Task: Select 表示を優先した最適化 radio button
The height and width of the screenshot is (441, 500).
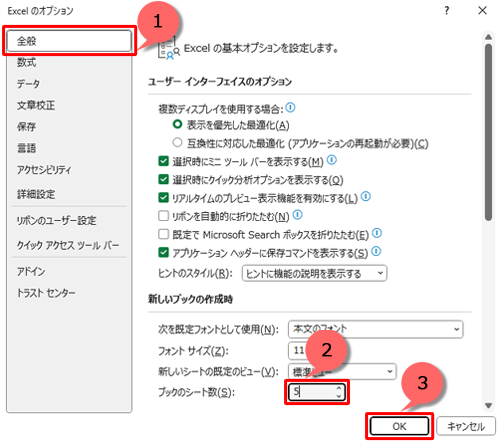Action: click(x=177, y=125)
